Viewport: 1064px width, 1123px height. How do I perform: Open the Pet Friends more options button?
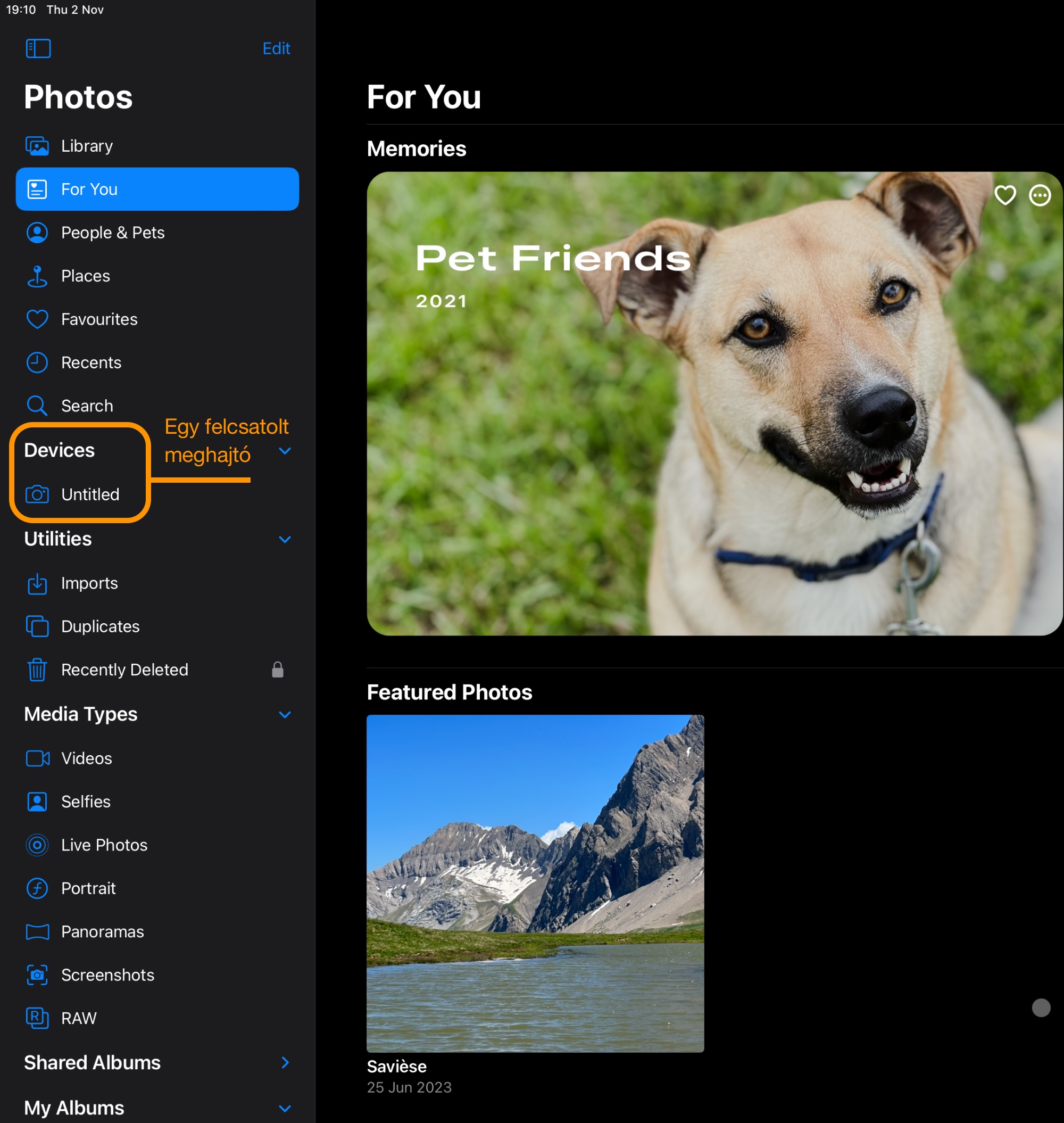pyautogui.click(x=1040, y=195)
